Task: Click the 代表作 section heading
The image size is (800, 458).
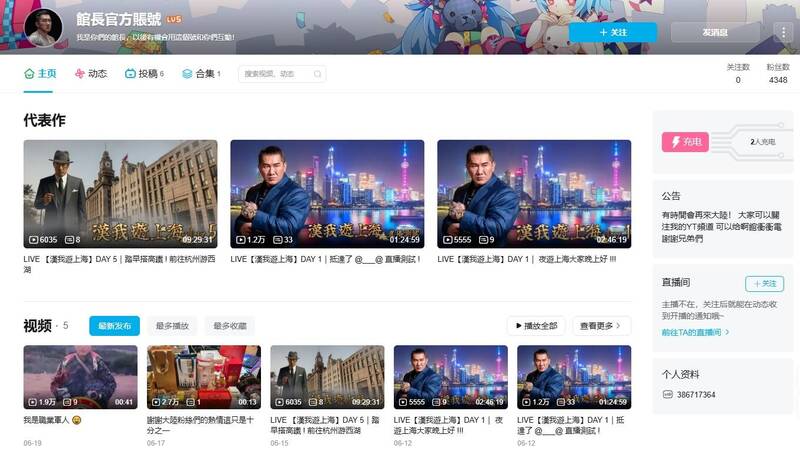Action: tap(44, 120)
